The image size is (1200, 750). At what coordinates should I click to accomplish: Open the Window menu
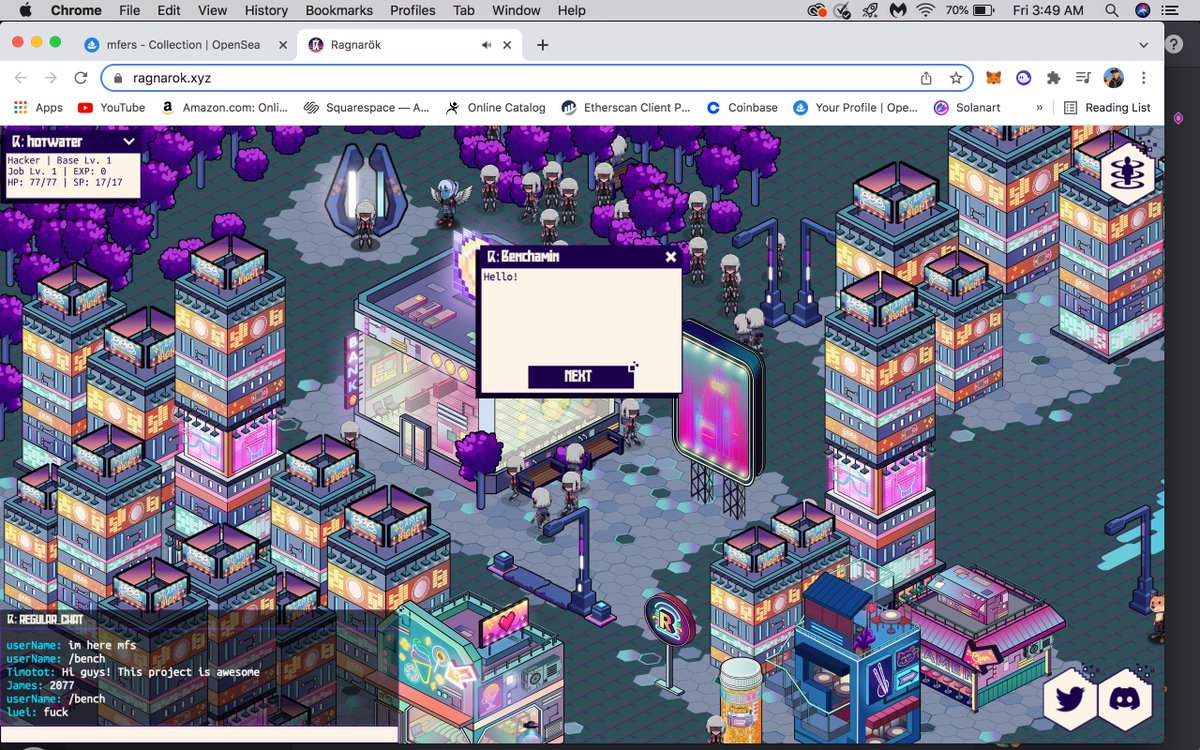click(x=516, y=10)
